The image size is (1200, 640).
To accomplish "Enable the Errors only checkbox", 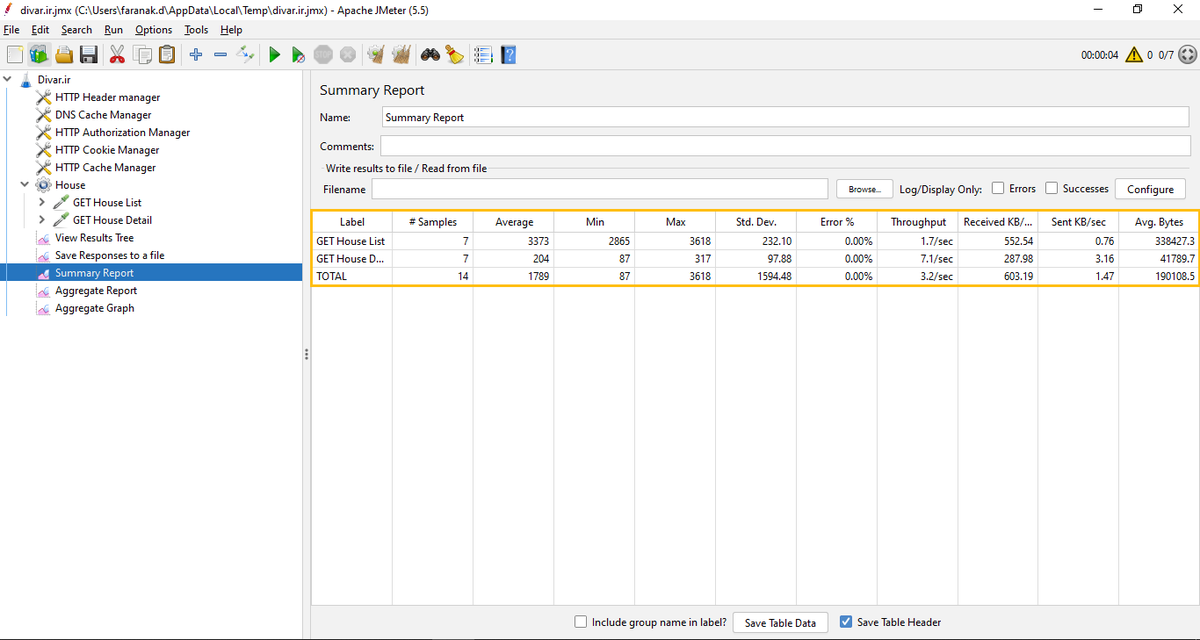I will coord(997,189).
